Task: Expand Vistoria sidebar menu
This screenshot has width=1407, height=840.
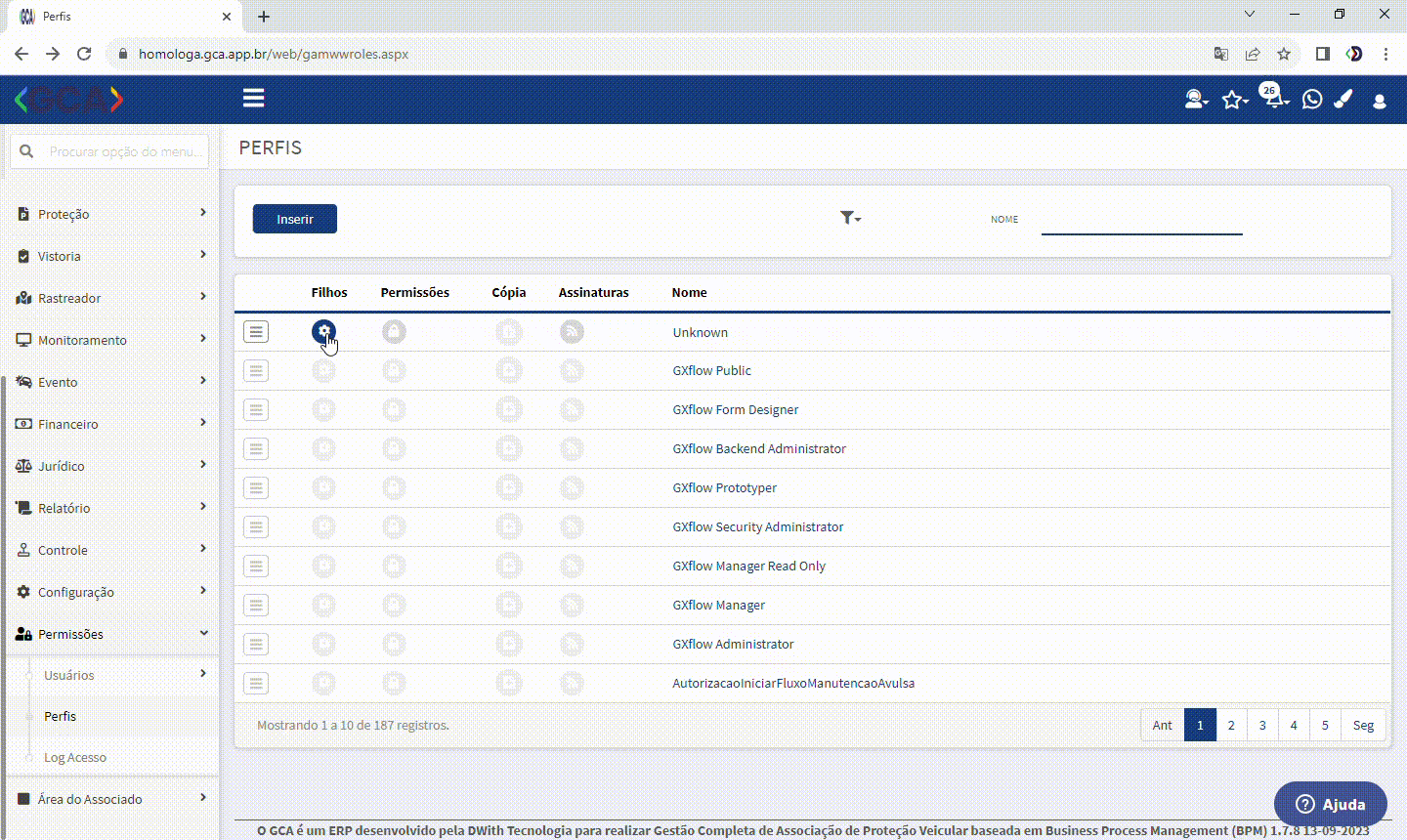Action: point(112,256)
